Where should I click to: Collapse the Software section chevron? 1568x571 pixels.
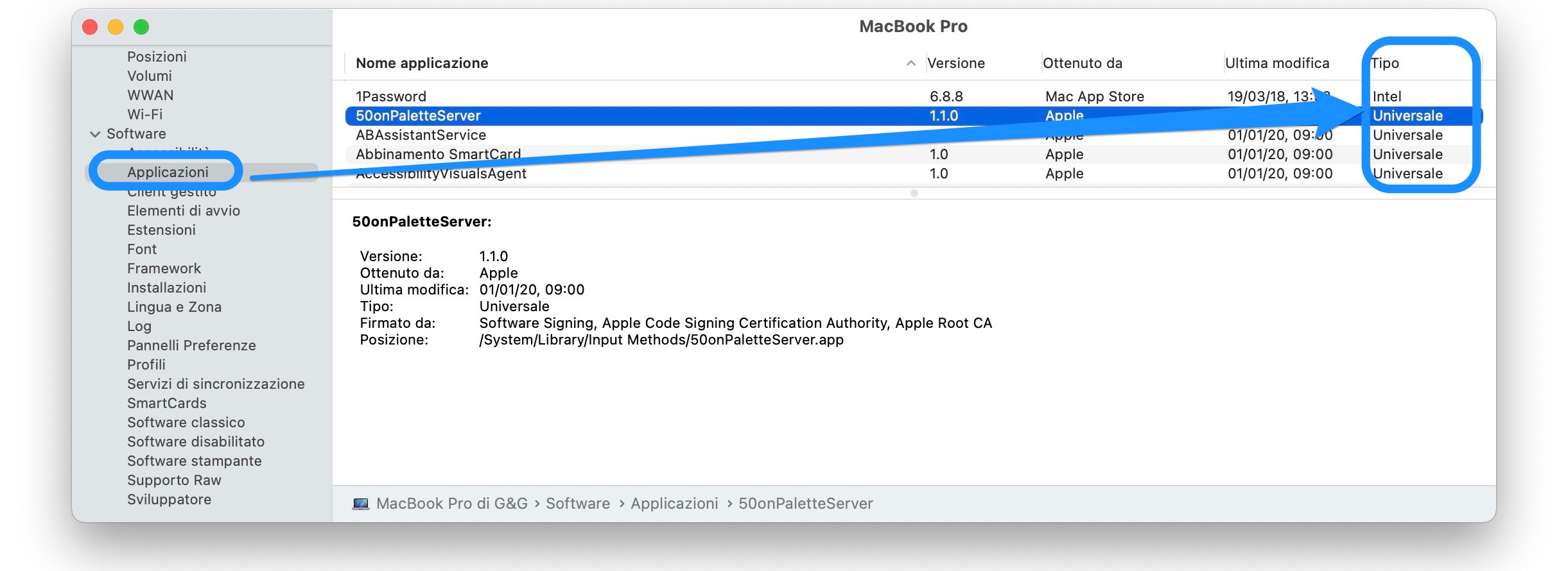(95, 134)
